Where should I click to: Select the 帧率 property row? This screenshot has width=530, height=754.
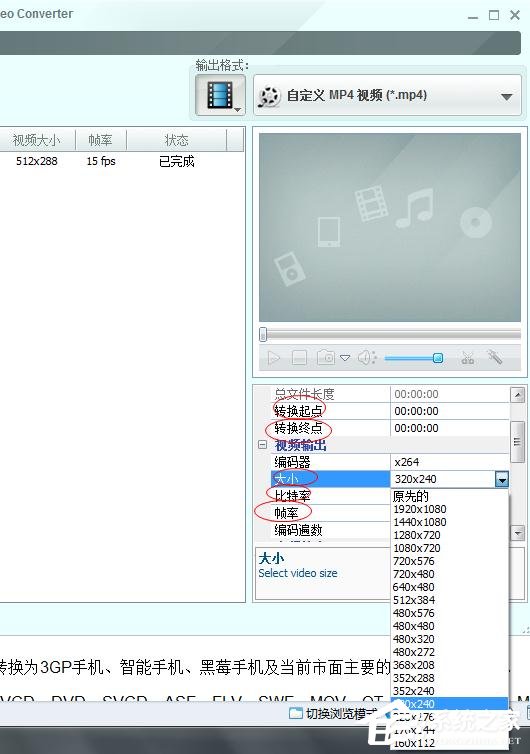[x=331, y=513]
